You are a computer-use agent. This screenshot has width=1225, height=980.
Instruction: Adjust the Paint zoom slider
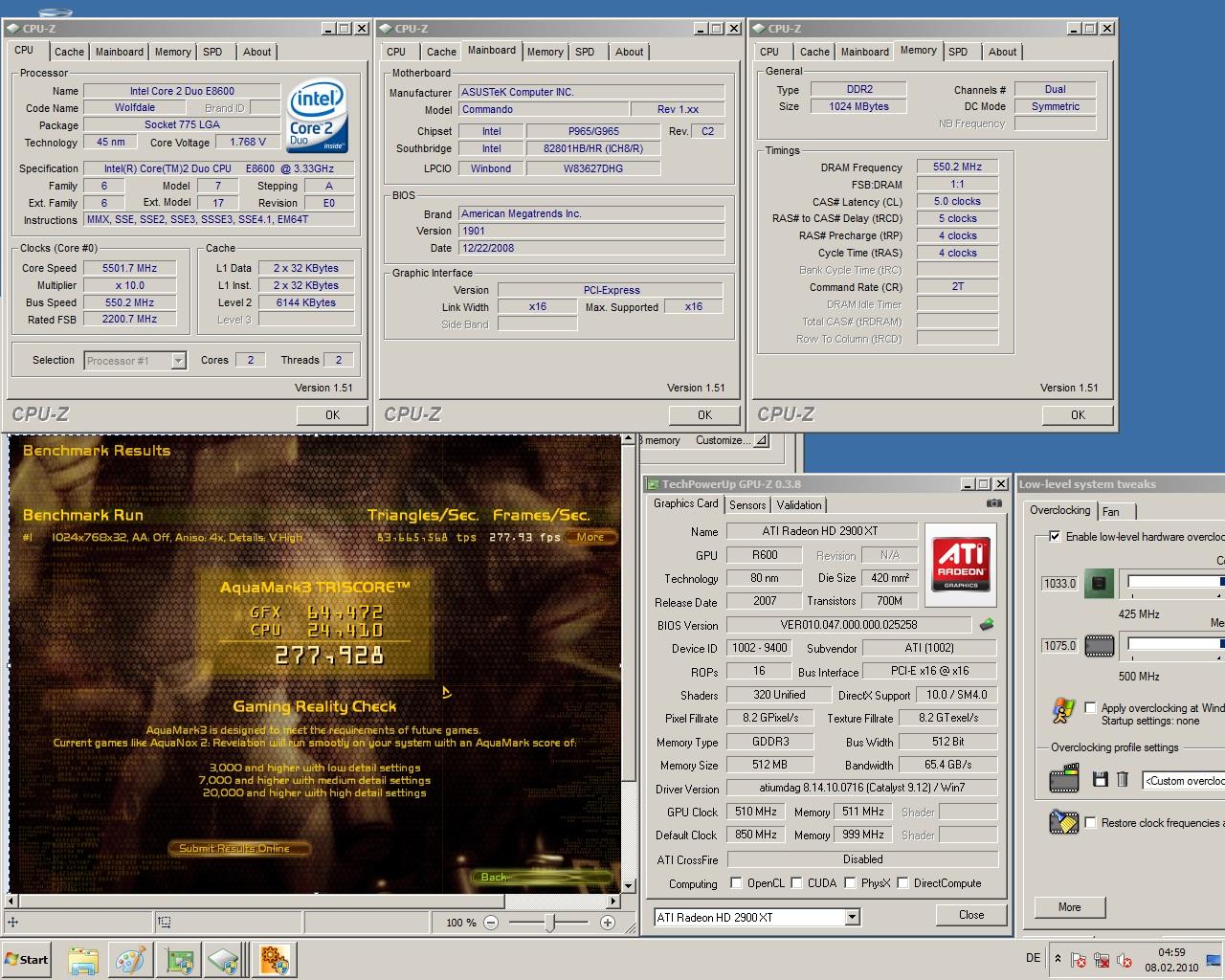coord(549,923)
